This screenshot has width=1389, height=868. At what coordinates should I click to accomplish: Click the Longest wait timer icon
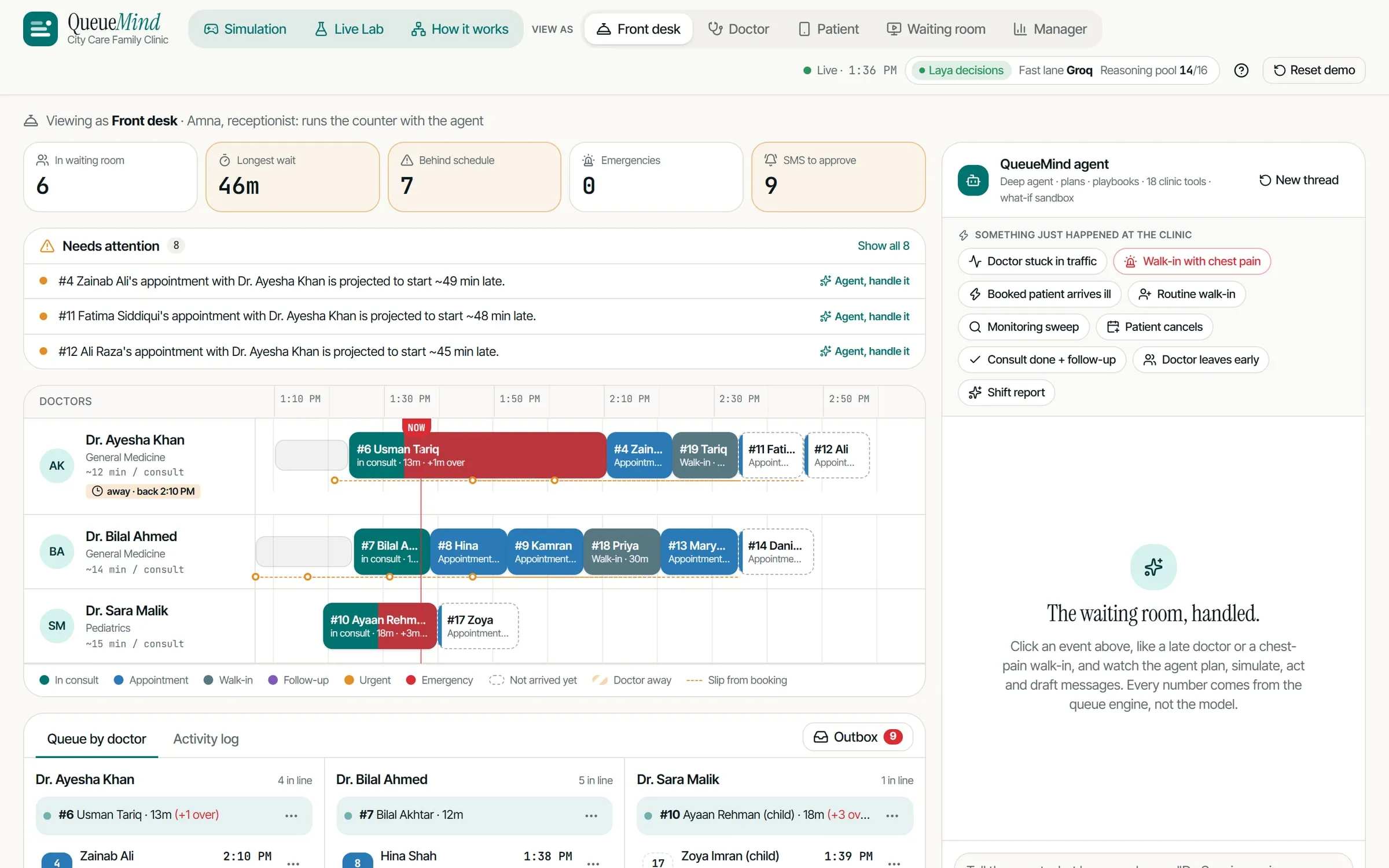(x=225, y=160)
